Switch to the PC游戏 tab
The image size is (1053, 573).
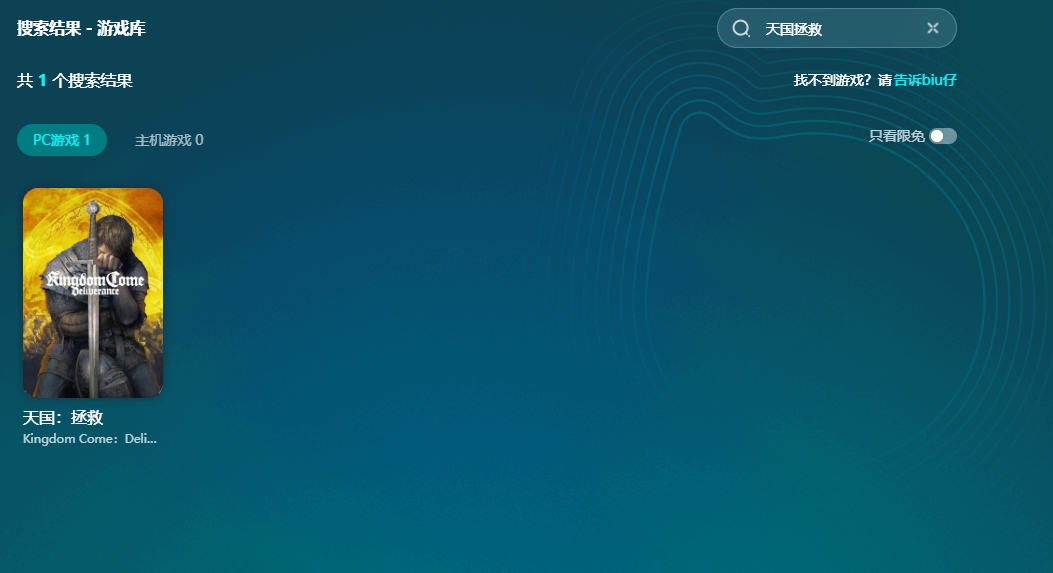61,140
